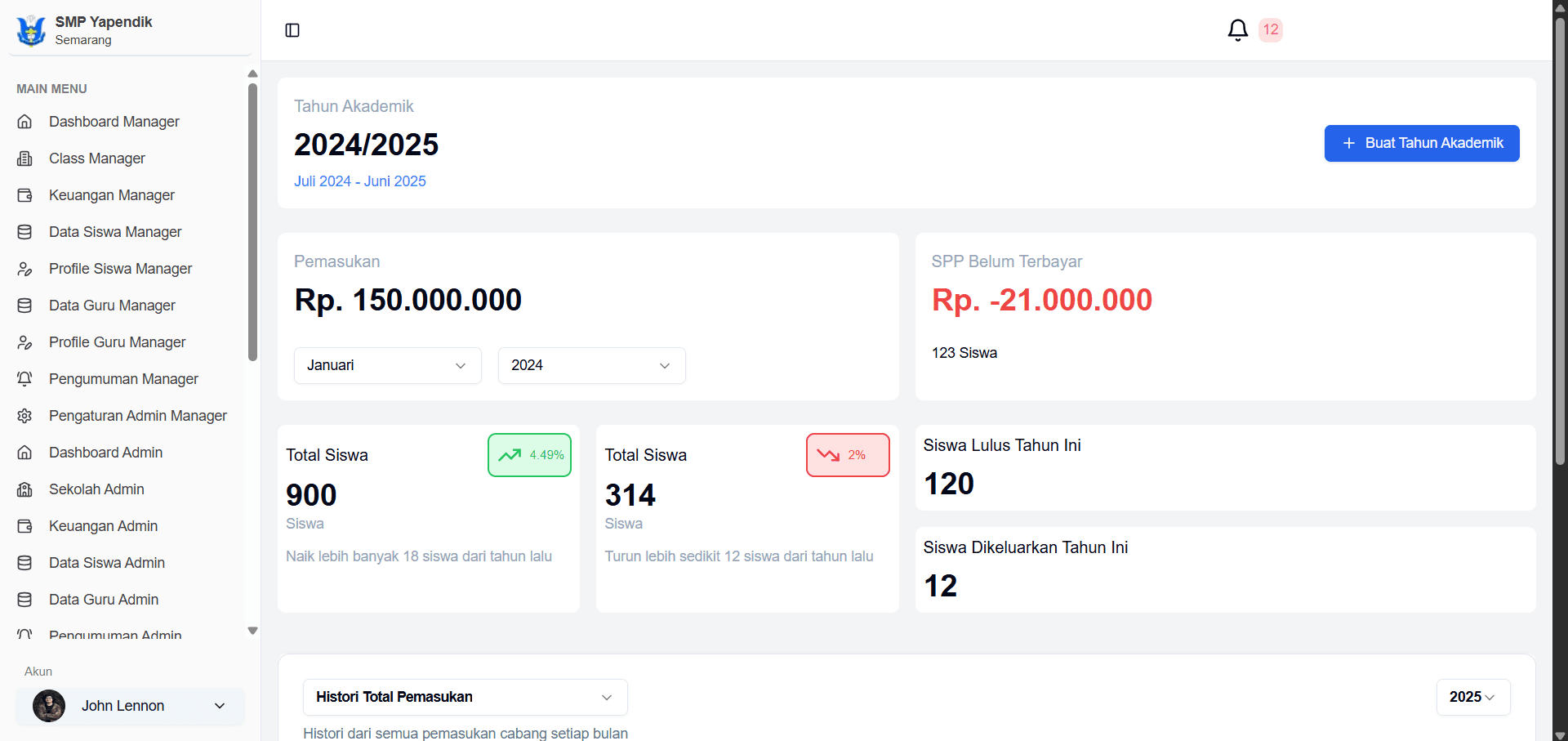Click the Sekolah Admin school icon

(x=25, y=489)
